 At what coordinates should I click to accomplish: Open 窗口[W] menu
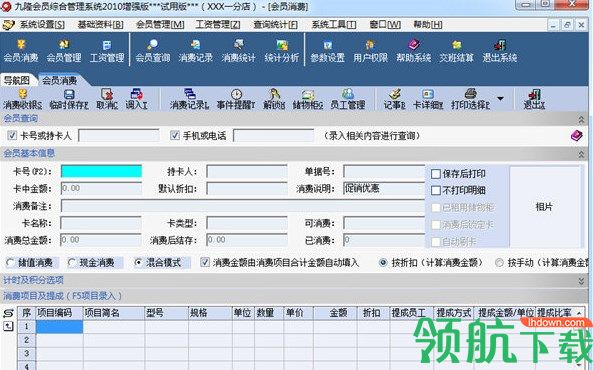click(385, 25)
